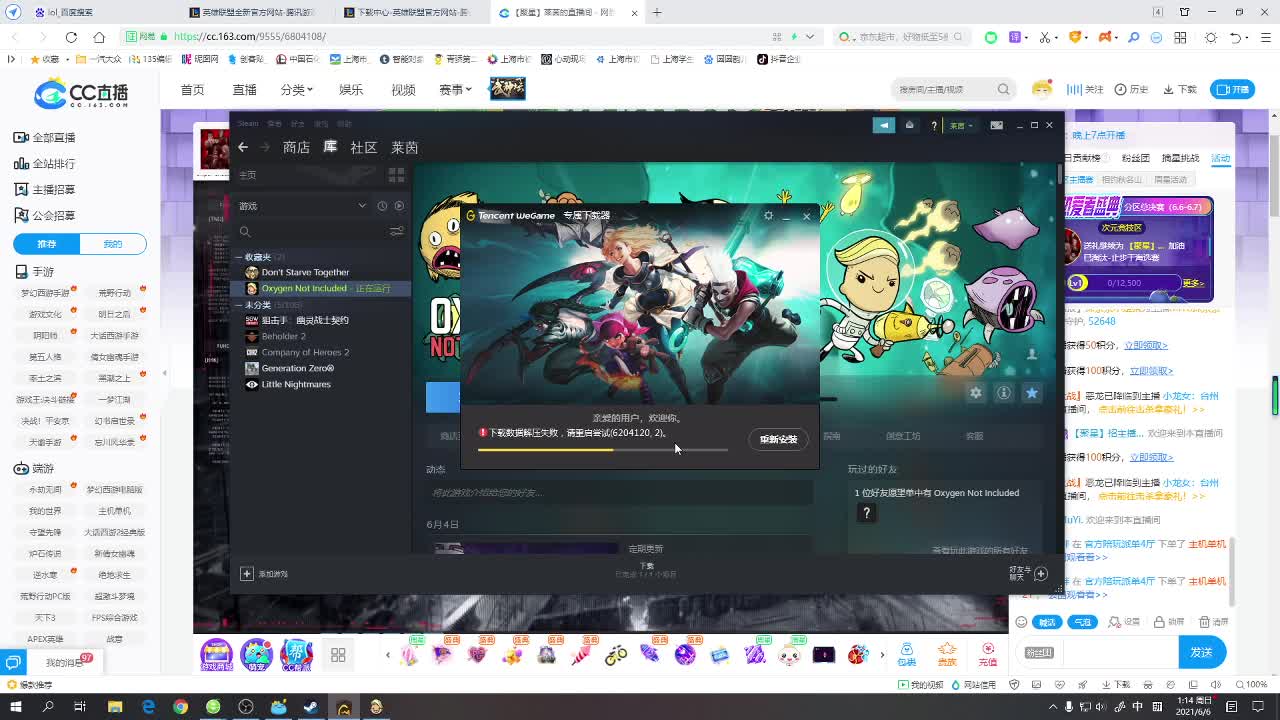Click the Steam announcements megaphone icon

883,125
